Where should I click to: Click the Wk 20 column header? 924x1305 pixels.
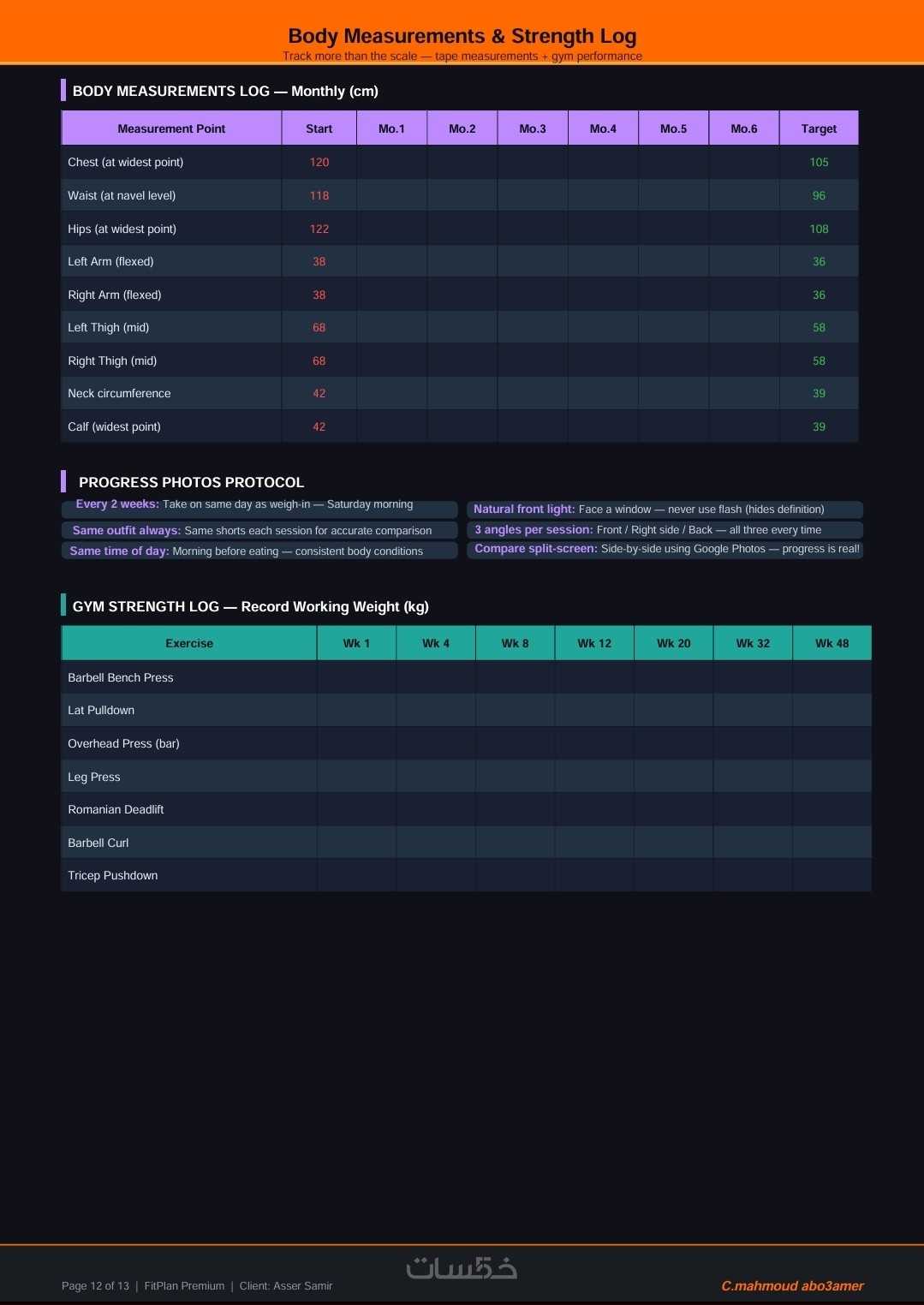point(673,643)
